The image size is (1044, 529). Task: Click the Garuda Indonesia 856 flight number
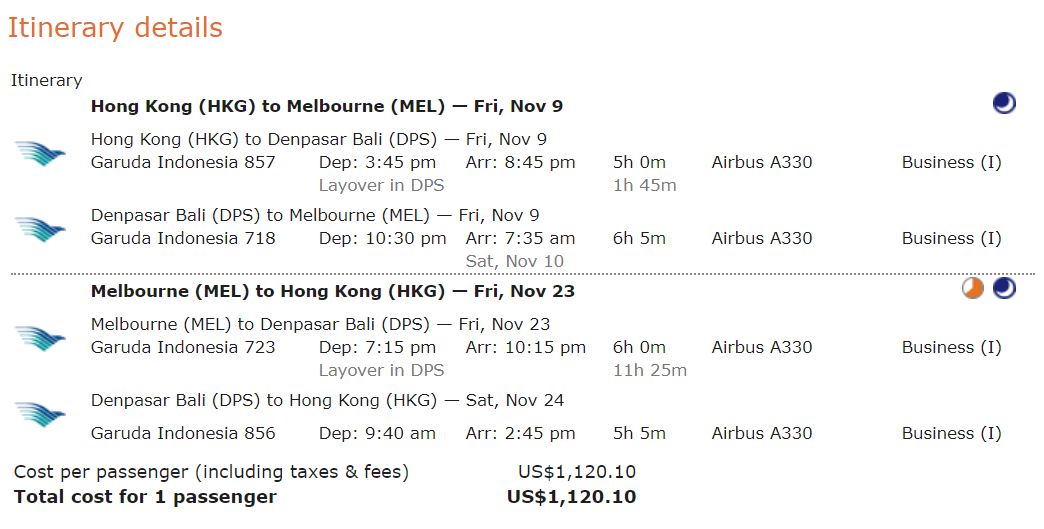(183, 433)
